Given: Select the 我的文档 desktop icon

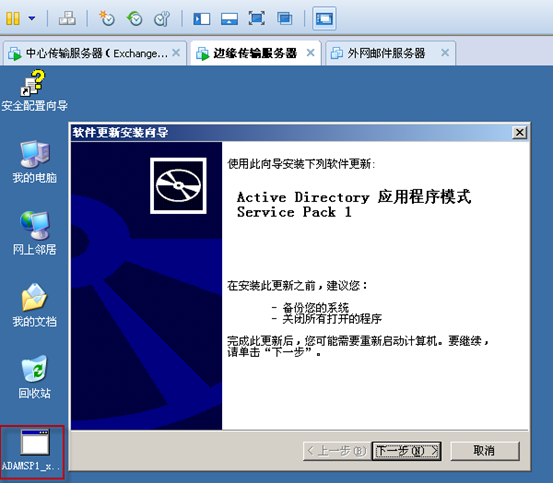Looking at the screenshot, I should [x=34, y=305].
